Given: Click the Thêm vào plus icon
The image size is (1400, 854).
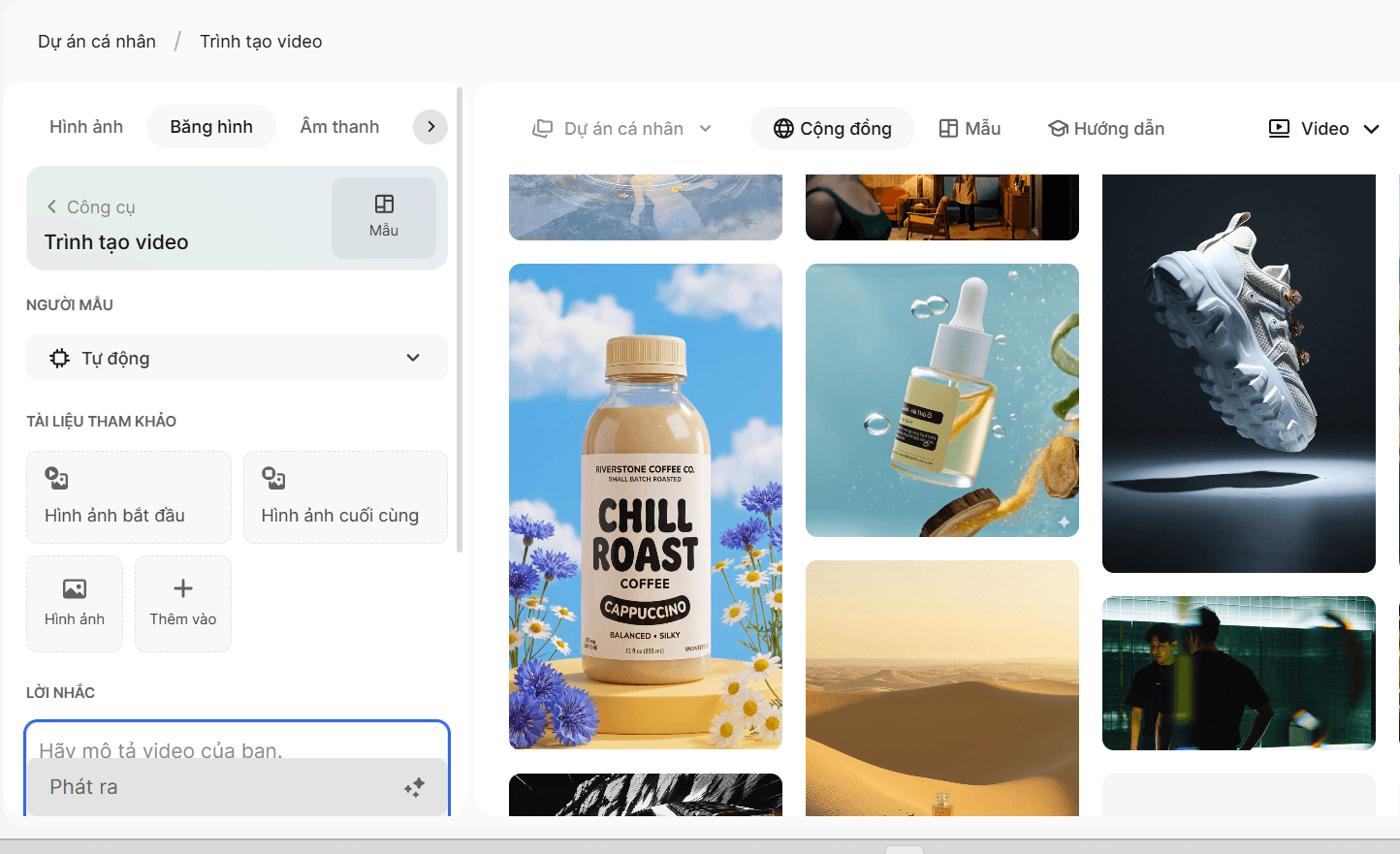Looking at the screenshot, I should (182, 588).
